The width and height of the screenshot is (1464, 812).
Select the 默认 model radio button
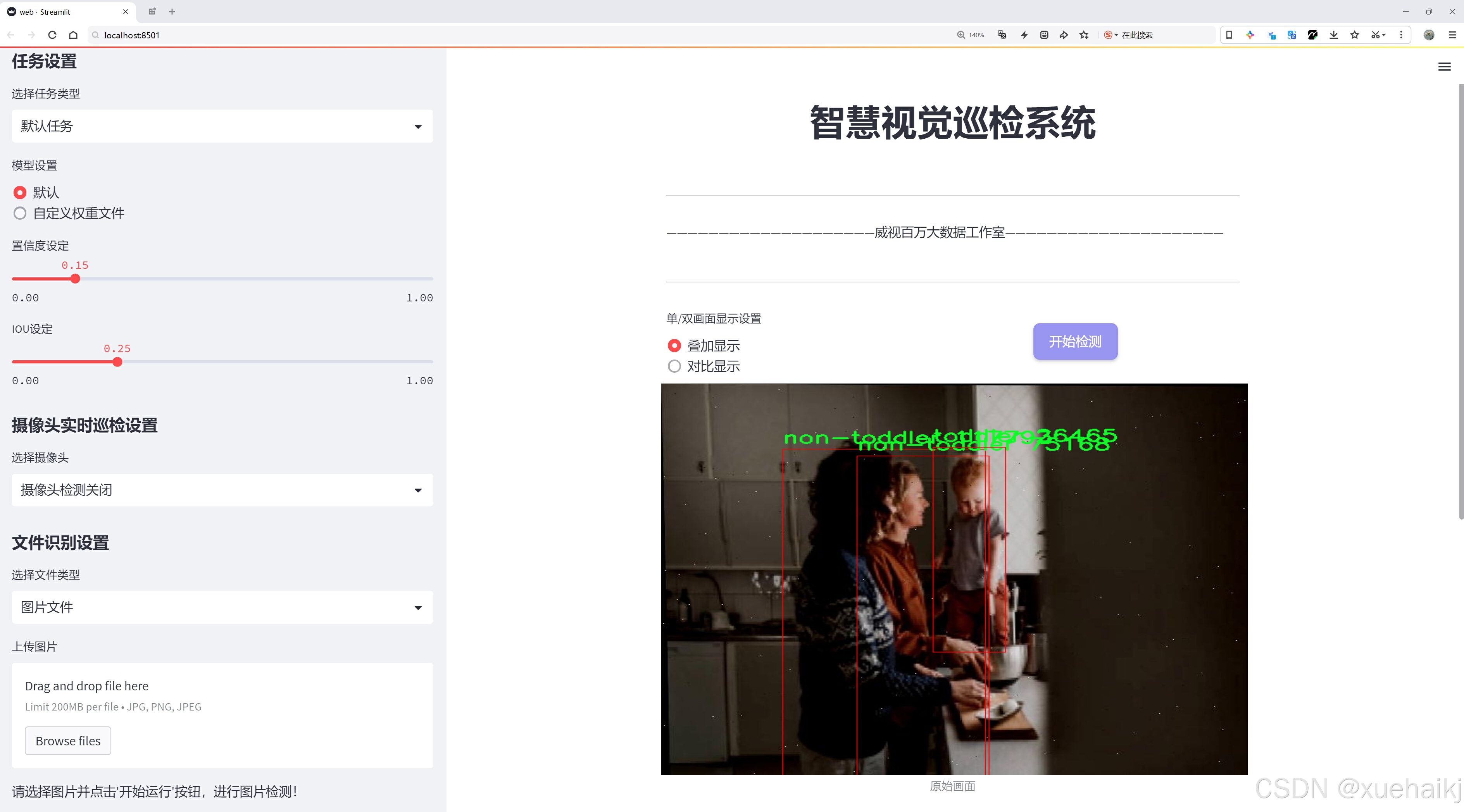(20, 193)
